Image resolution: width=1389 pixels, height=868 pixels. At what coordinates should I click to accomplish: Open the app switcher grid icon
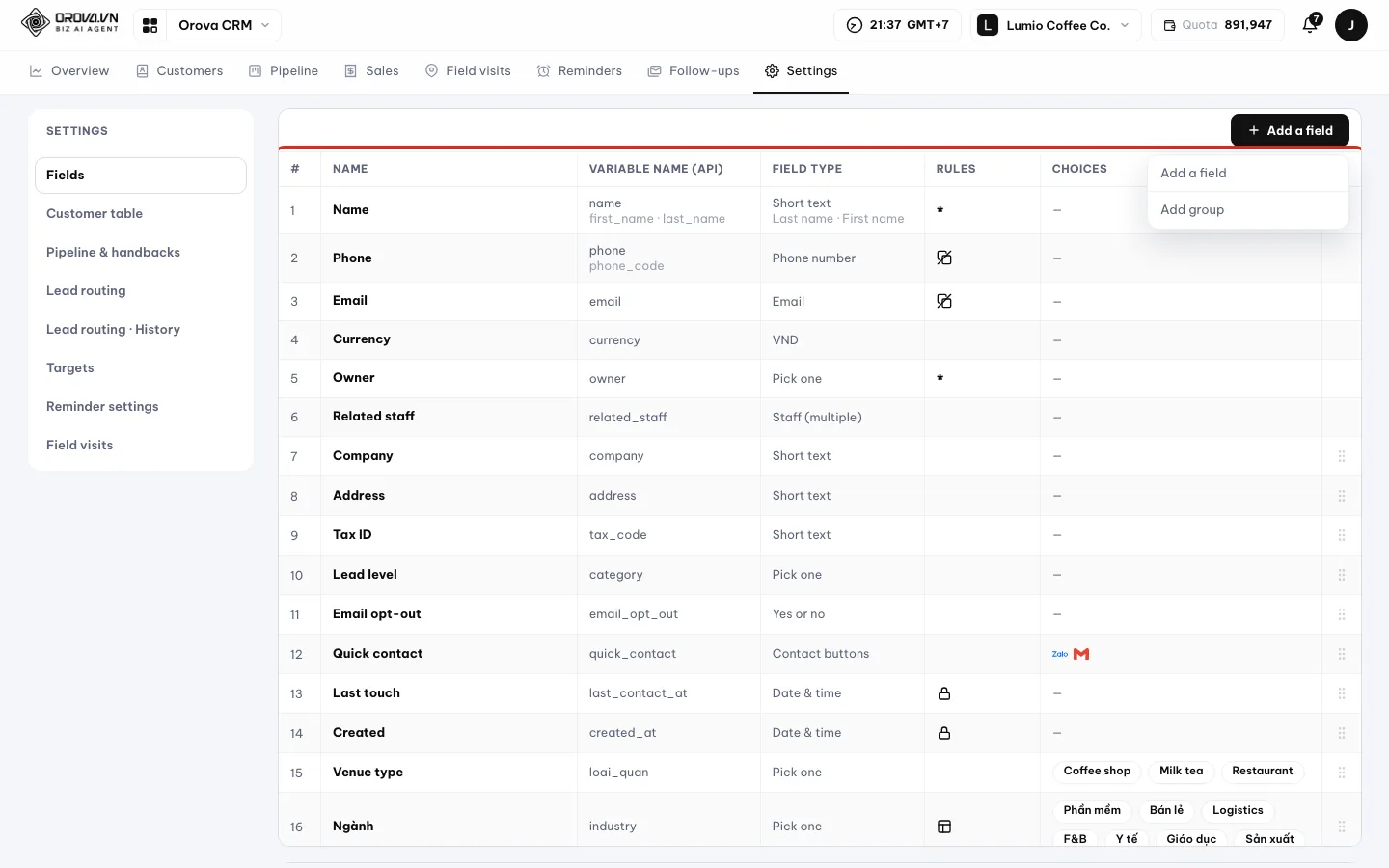pos(150,25)
